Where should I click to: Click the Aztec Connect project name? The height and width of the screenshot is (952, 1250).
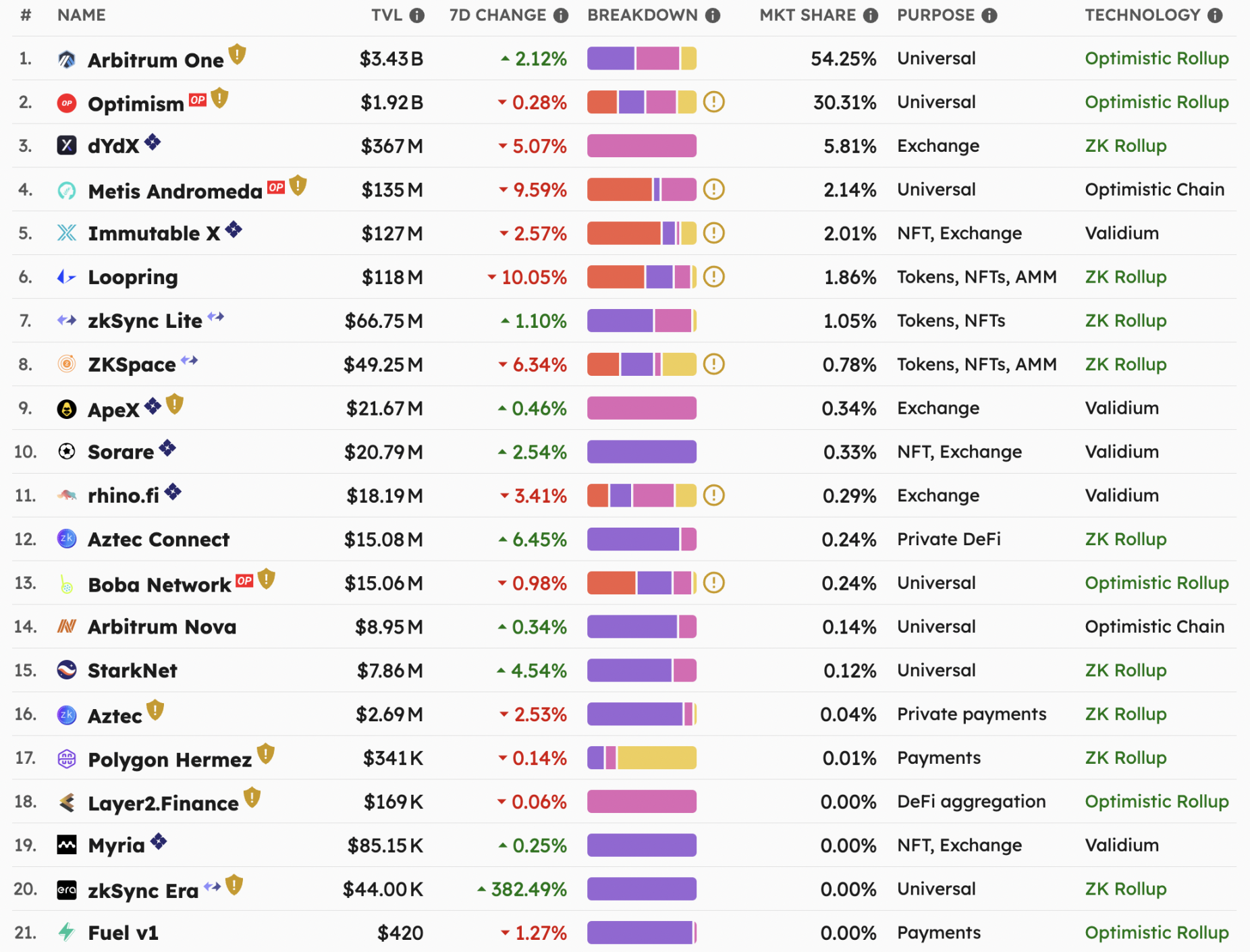point(158,539)
